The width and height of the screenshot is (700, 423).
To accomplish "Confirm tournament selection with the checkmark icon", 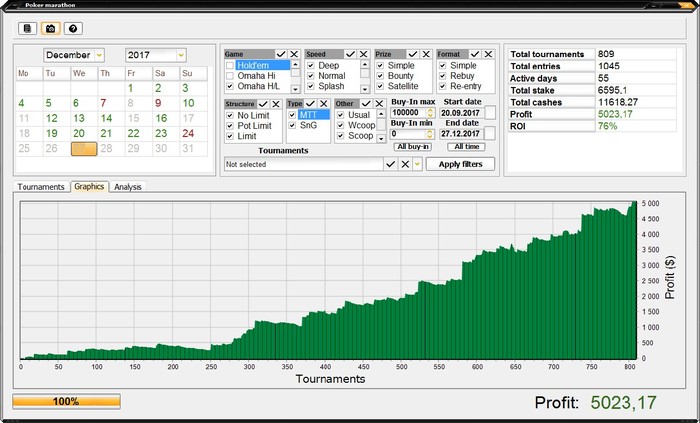I will point(391,164).
